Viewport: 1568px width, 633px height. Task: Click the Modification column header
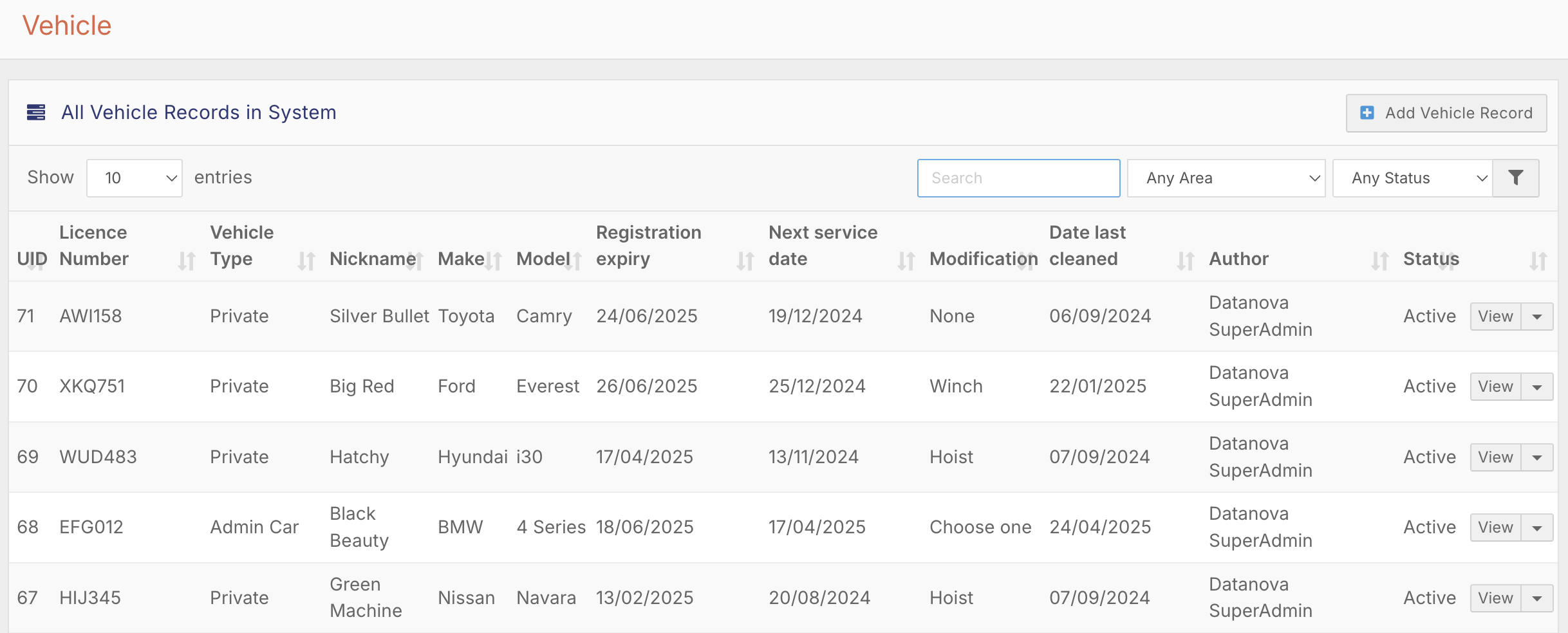click(x=984, y=259)
